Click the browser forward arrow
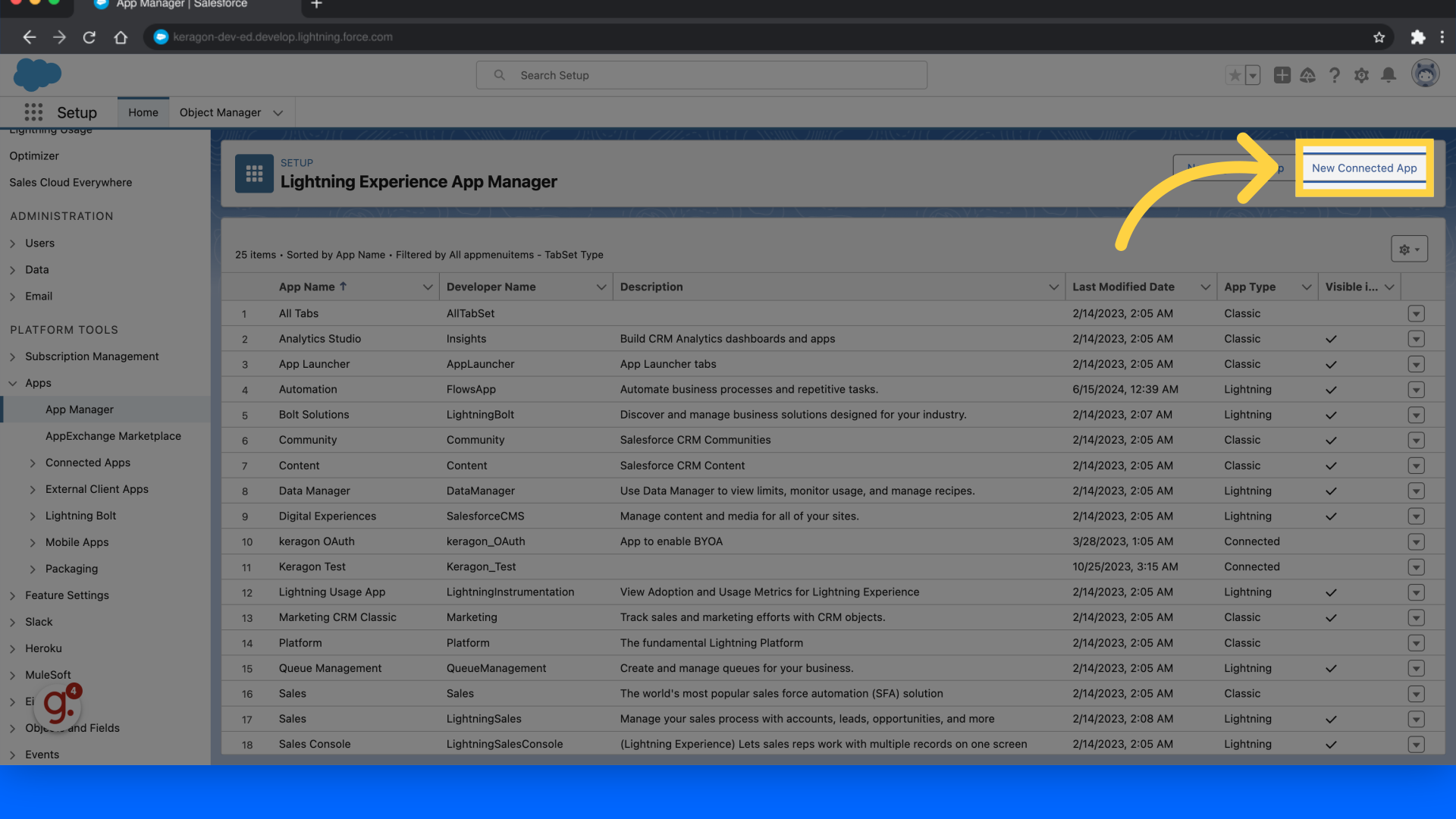 tap(59, 37)
